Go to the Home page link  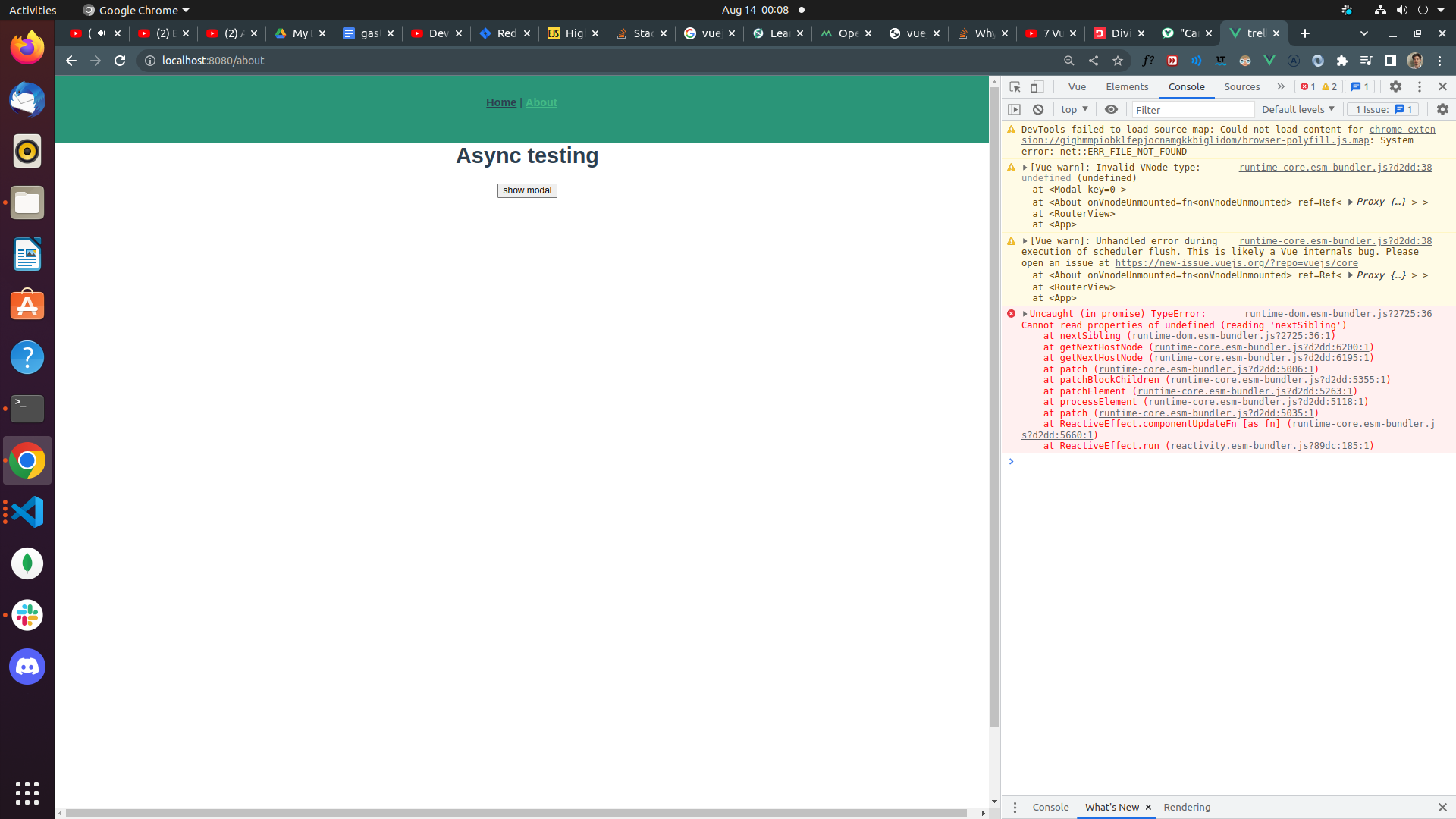500,102
